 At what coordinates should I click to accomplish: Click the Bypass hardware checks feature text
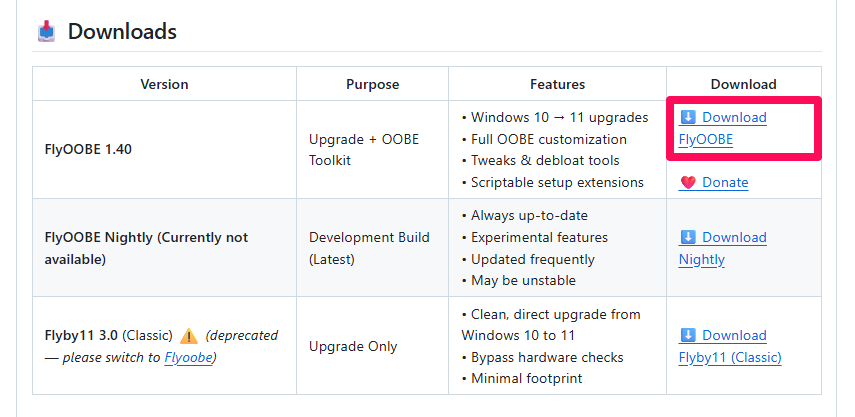pos(548,357)
